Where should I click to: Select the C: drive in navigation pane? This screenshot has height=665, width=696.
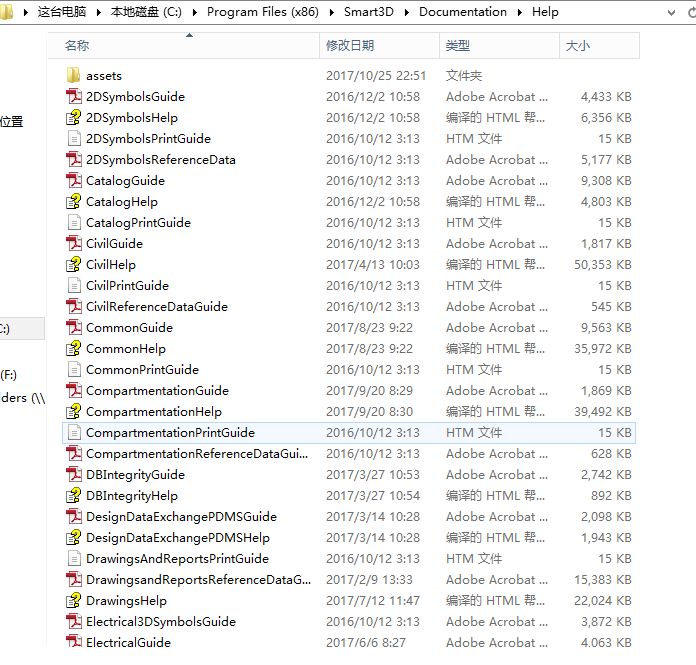(22, 329)
